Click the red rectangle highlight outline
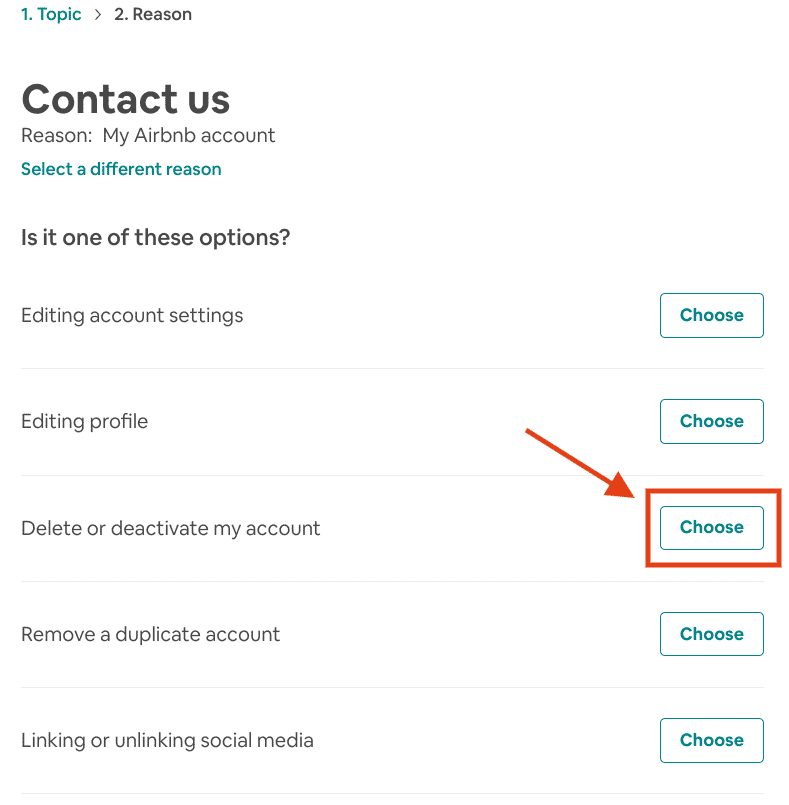This screenshot has width=789, height=805. 713,491
